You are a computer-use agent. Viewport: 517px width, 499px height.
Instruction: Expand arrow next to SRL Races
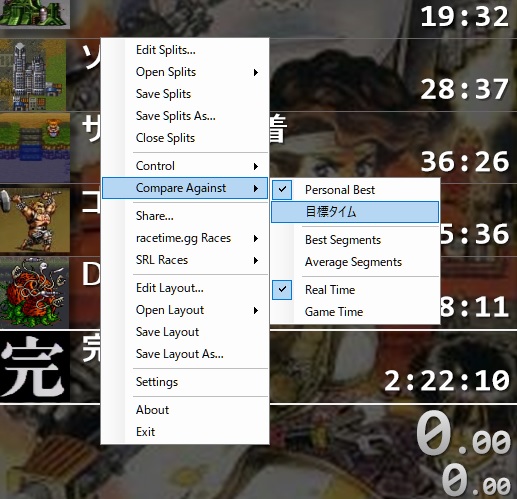point(256,260)
